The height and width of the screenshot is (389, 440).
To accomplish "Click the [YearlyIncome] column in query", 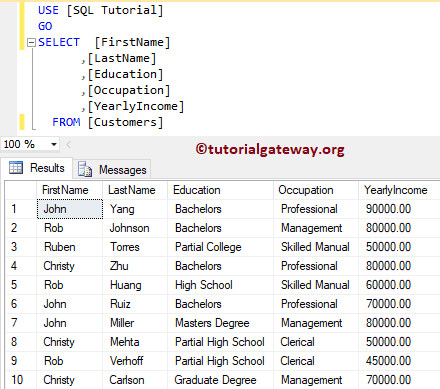I will point(136,106).
